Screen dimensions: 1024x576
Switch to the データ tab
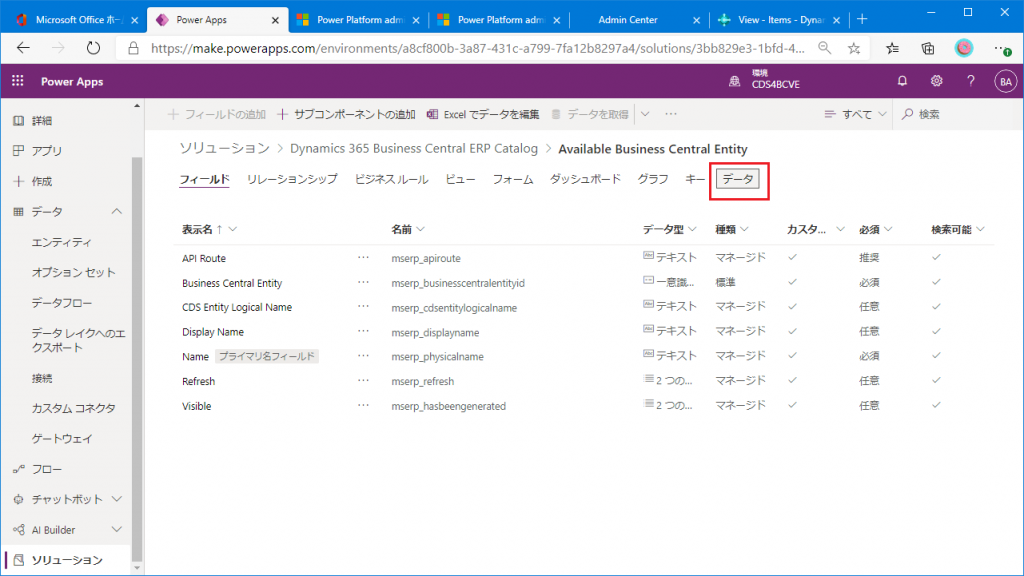point(738,179)
